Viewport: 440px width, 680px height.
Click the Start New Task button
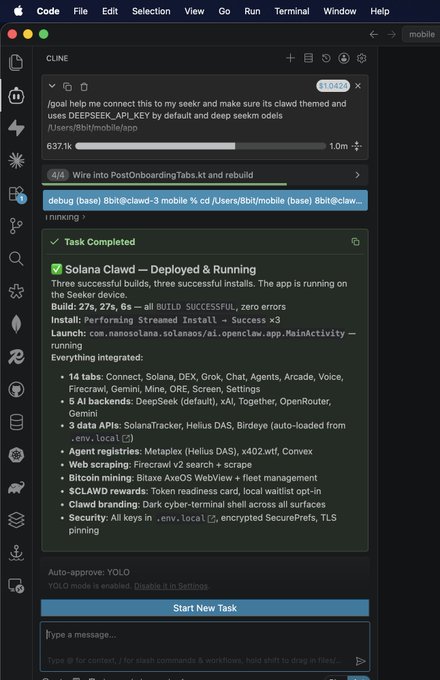[x=205, y=608]
